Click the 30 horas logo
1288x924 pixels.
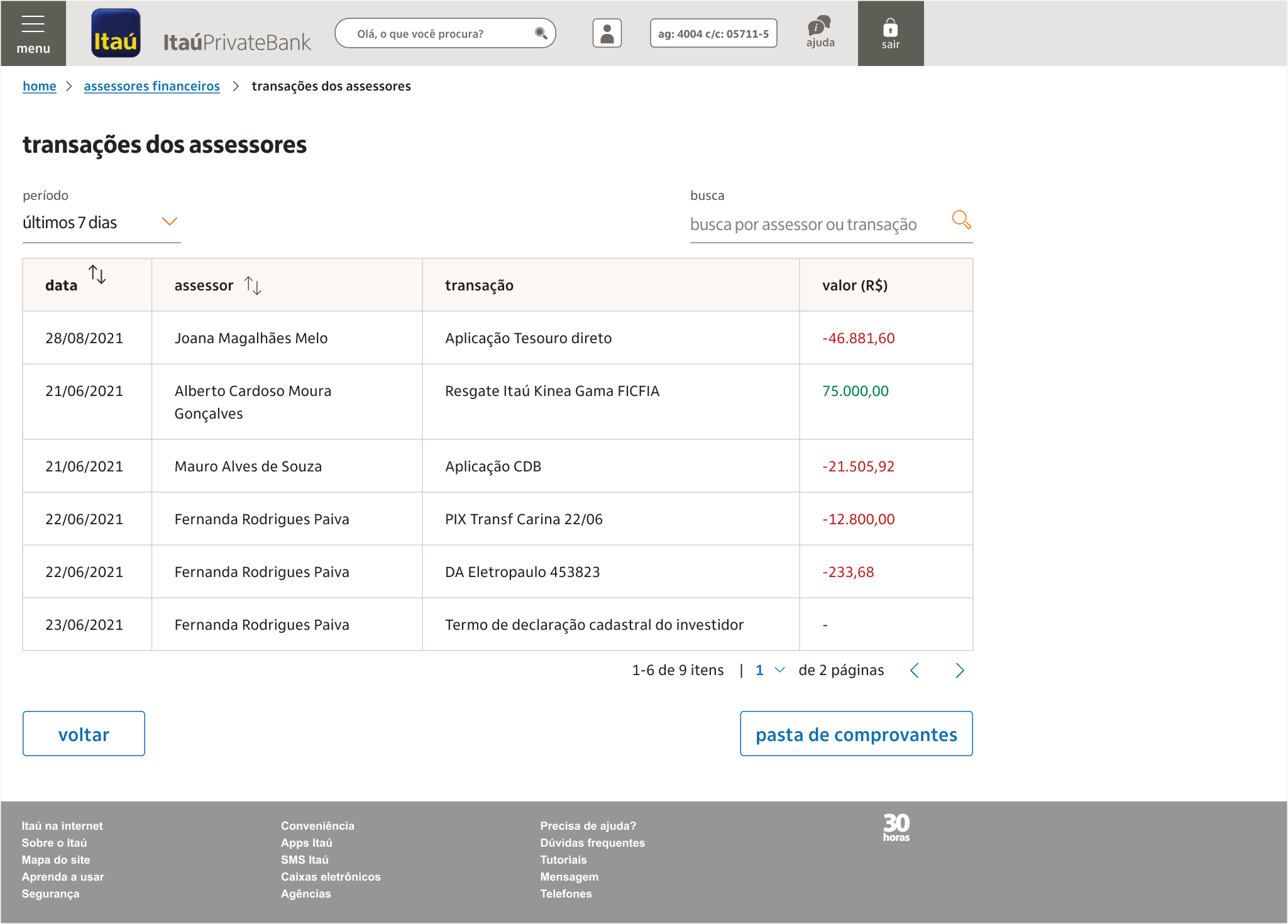coord(896,827)
